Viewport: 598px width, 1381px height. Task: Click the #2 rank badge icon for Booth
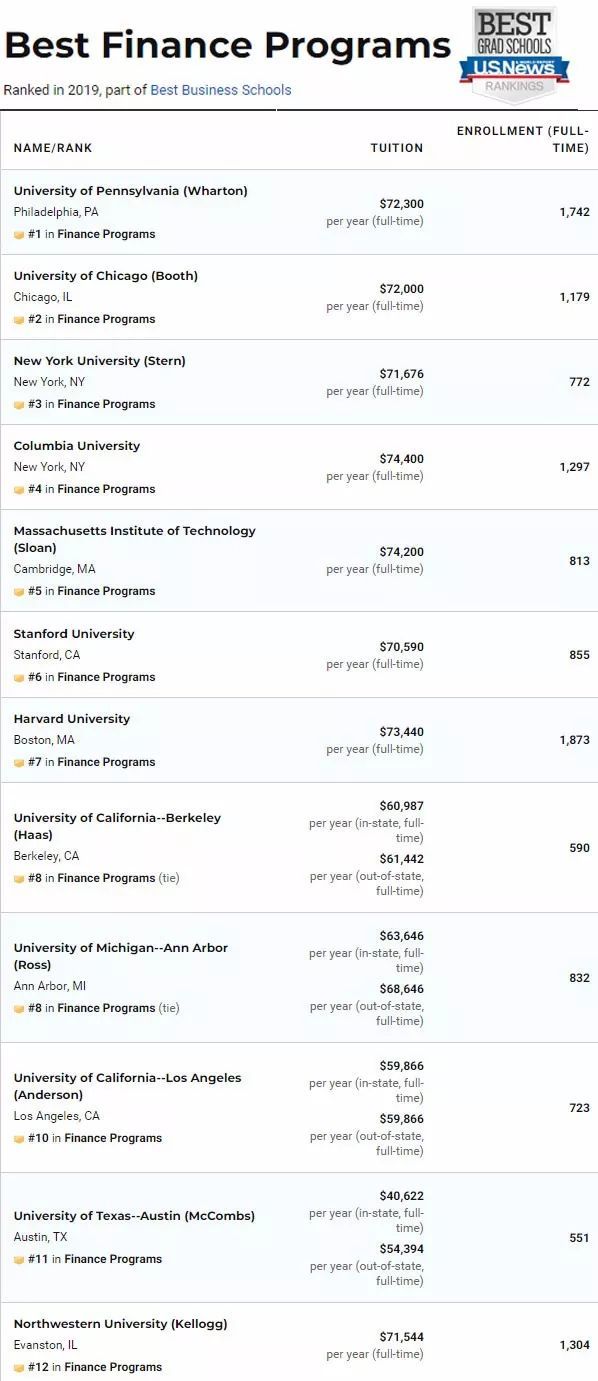coord(19,320)
